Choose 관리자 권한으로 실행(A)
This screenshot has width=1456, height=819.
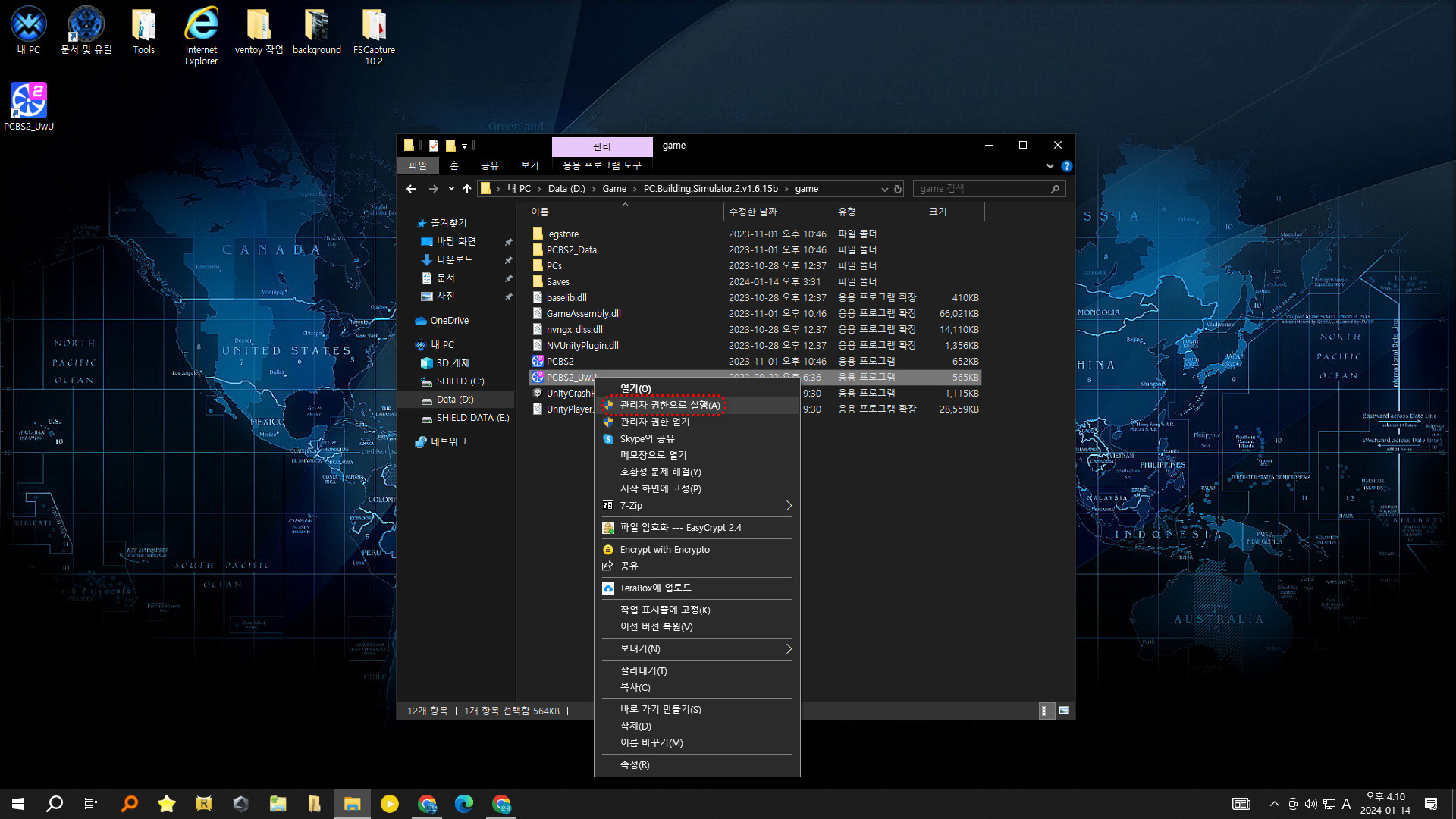(x=697, y=406)
